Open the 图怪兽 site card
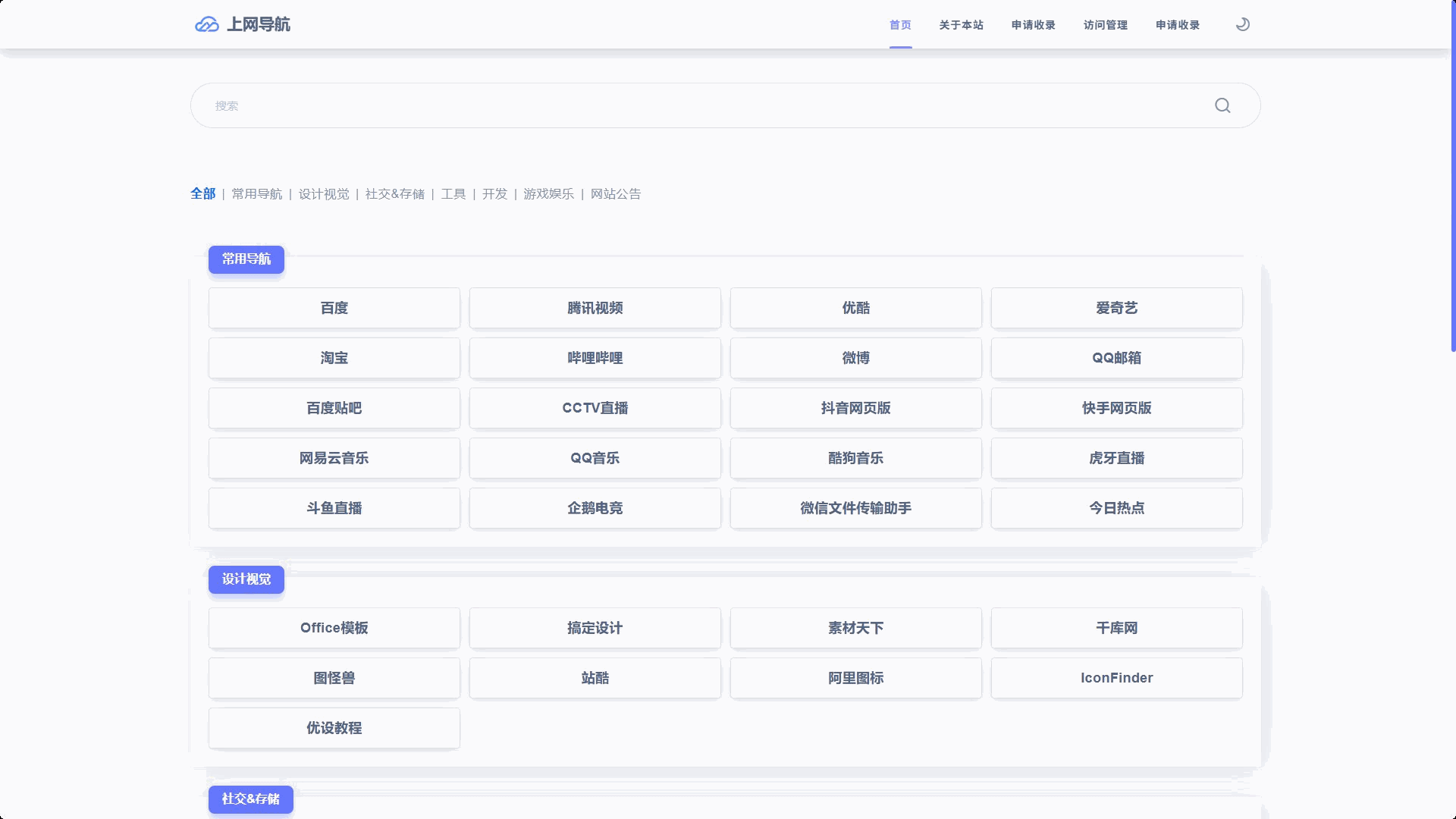This screenshot has width=1456, height=819. click(x=334, y=678)
